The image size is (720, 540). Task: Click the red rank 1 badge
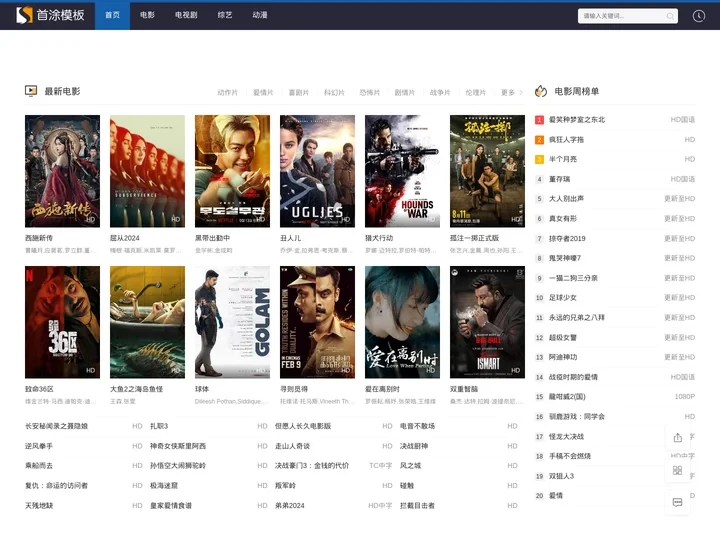[539, 120]
